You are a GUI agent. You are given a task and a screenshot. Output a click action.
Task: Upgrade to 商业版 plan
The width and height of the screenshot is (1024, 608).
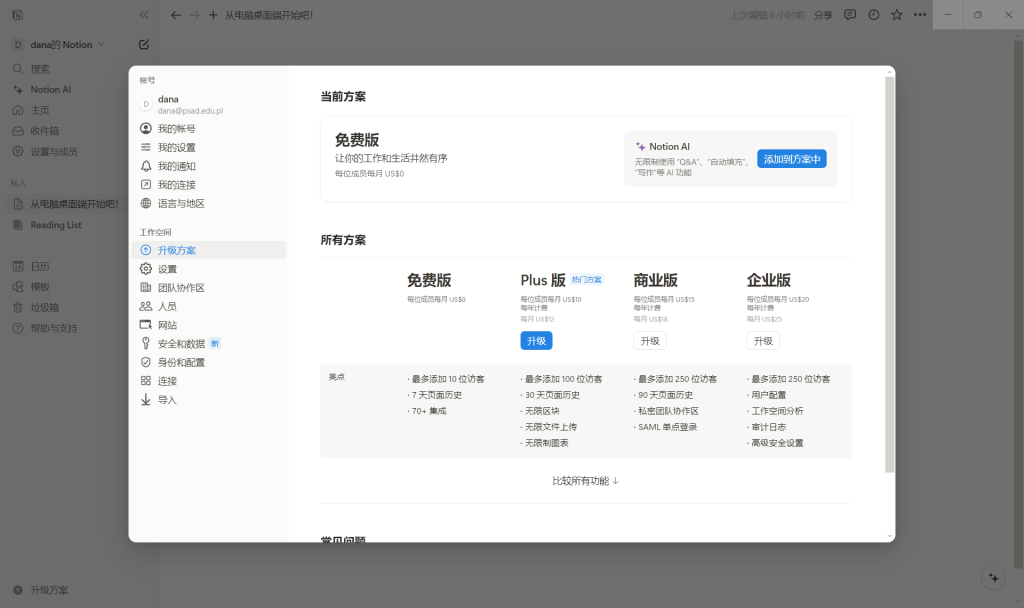pos(650,341)
